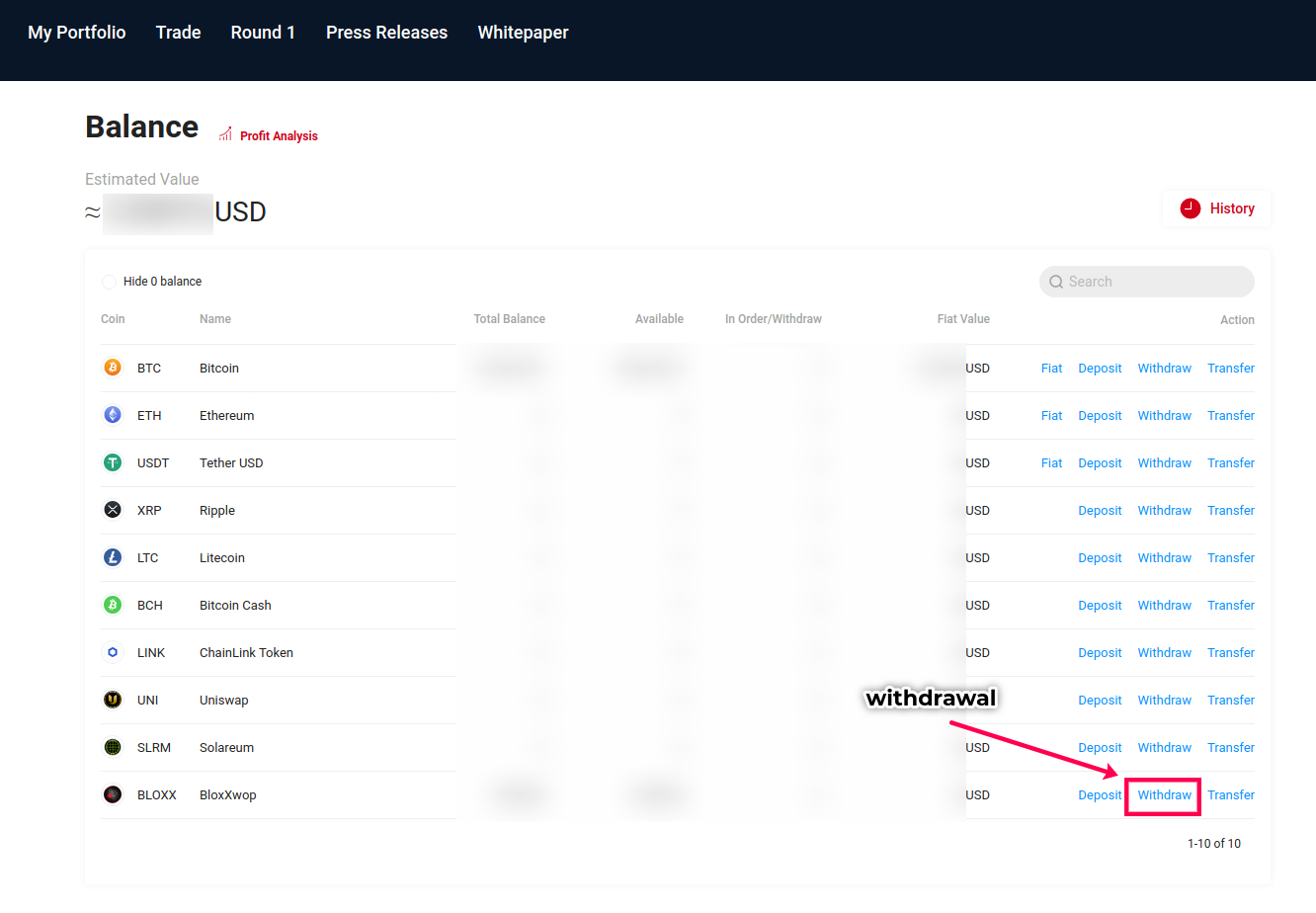
Task: Click the Ethereum coin icon
Action: click(x=113, y=415)
